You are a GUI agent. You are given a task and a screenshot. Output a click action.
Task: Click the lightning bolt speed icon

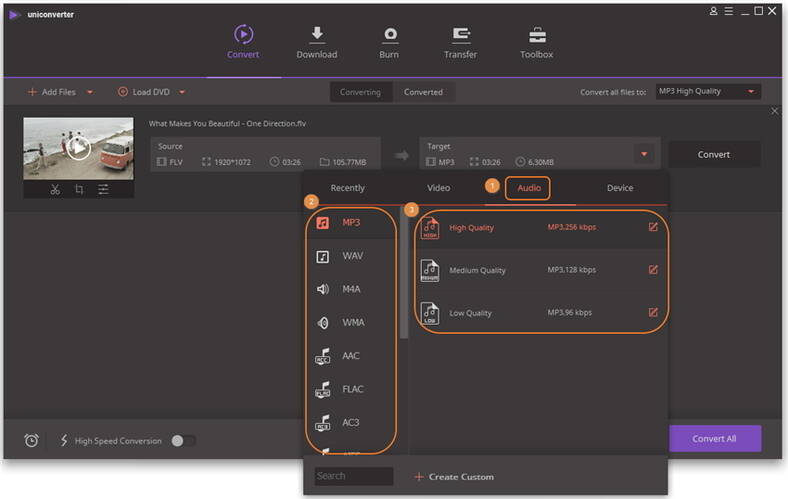point(64,441)
